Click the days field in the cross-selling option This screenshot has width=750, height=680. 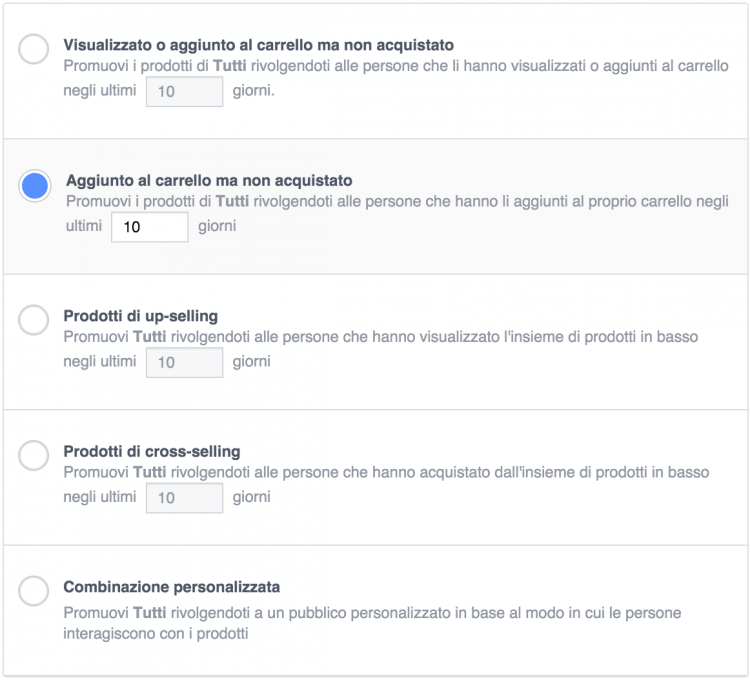(x=184, y=497)
